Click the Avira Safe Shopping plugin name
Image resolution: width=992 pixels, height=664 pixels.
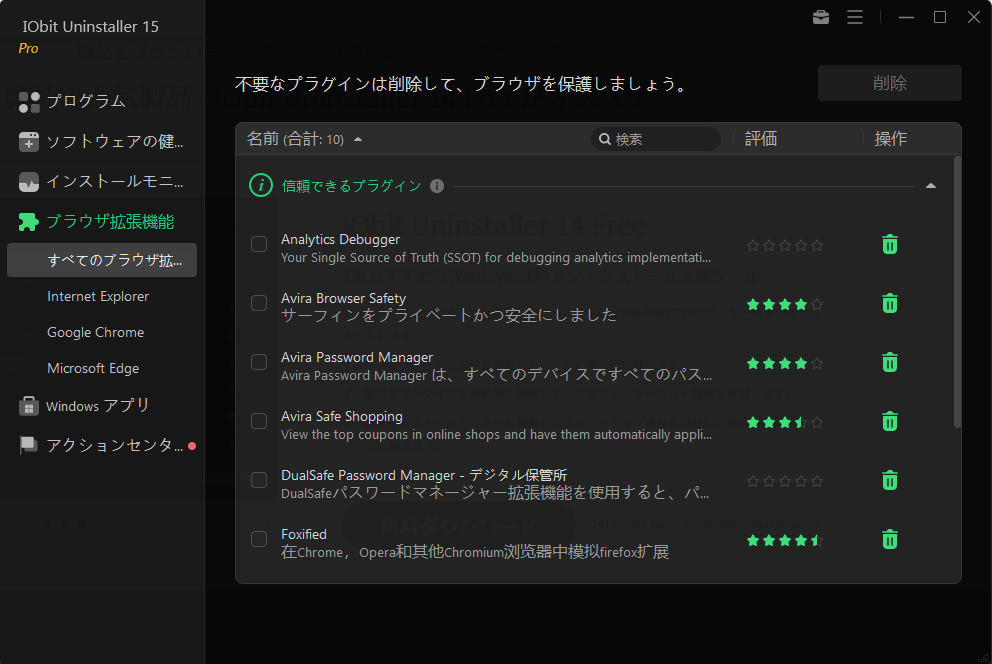[x=342, y=416]
